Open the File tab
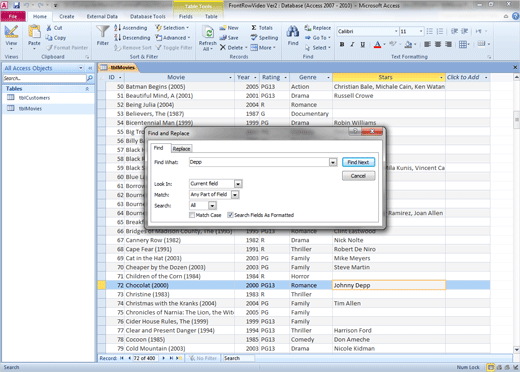 pyautogui.click(x=13, y=16)
